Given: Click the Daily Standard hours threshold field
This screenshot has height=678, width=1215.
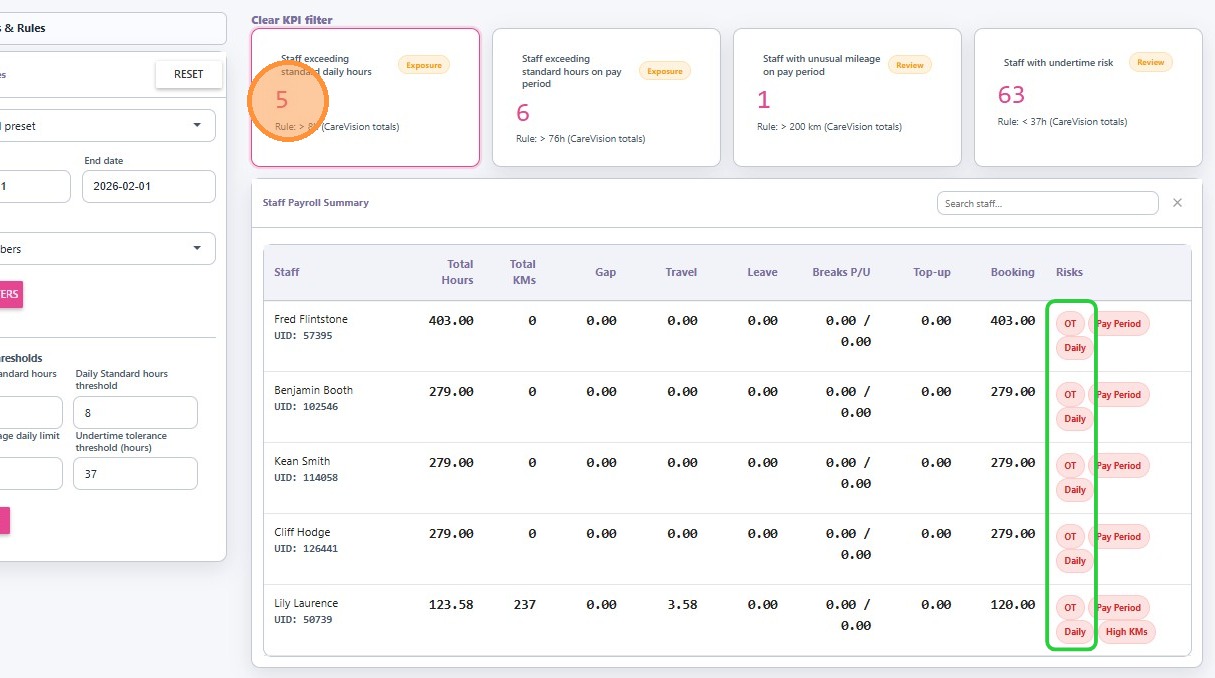Looking at the screenshot, I should point(135,412).
